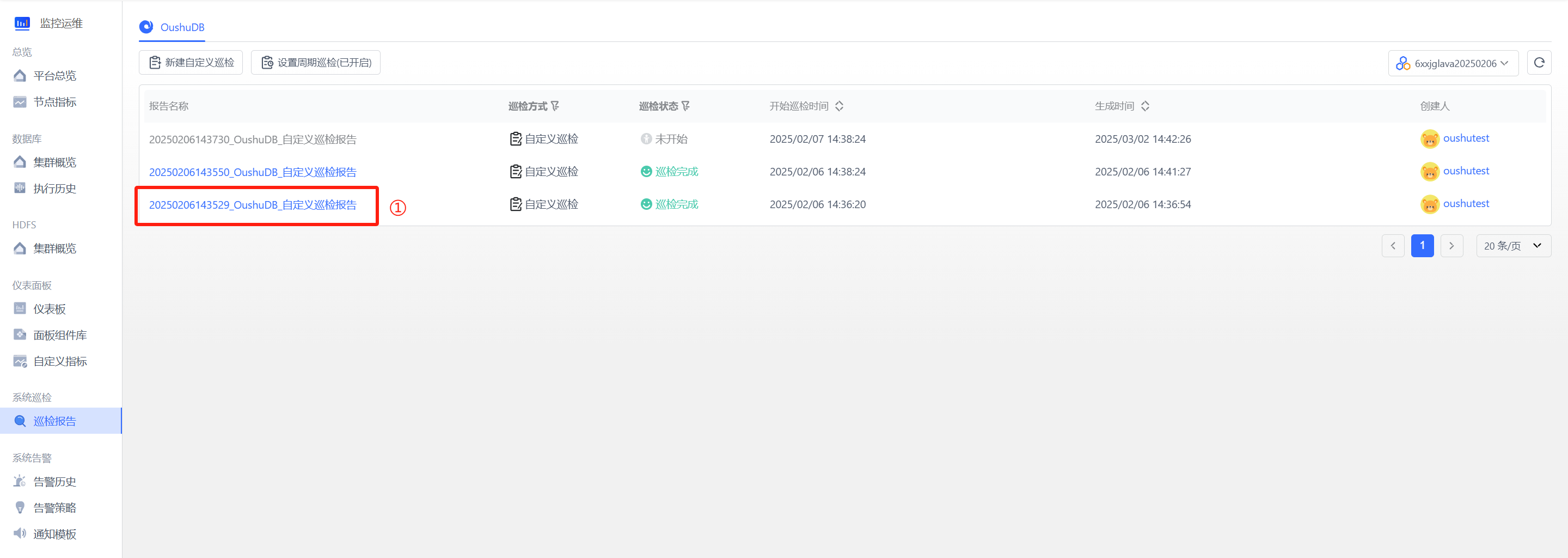Open 自定义指标 in the sidebar
This screenshot has width=1568, height=558.
pyautogui.click(x=60, y=361)
